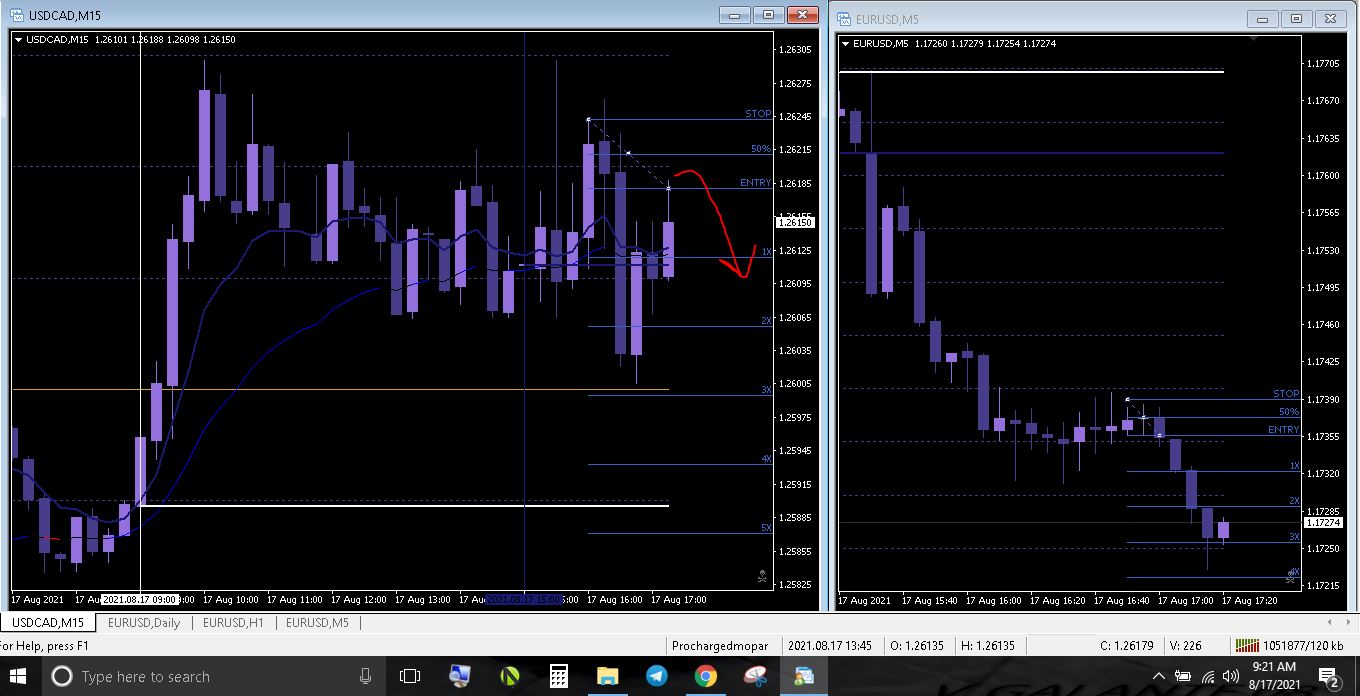The width and height of the screenshot is (1360, 696).
Task: Click the connection bars icon in status bar
Action: click(x=1246, y=646)
